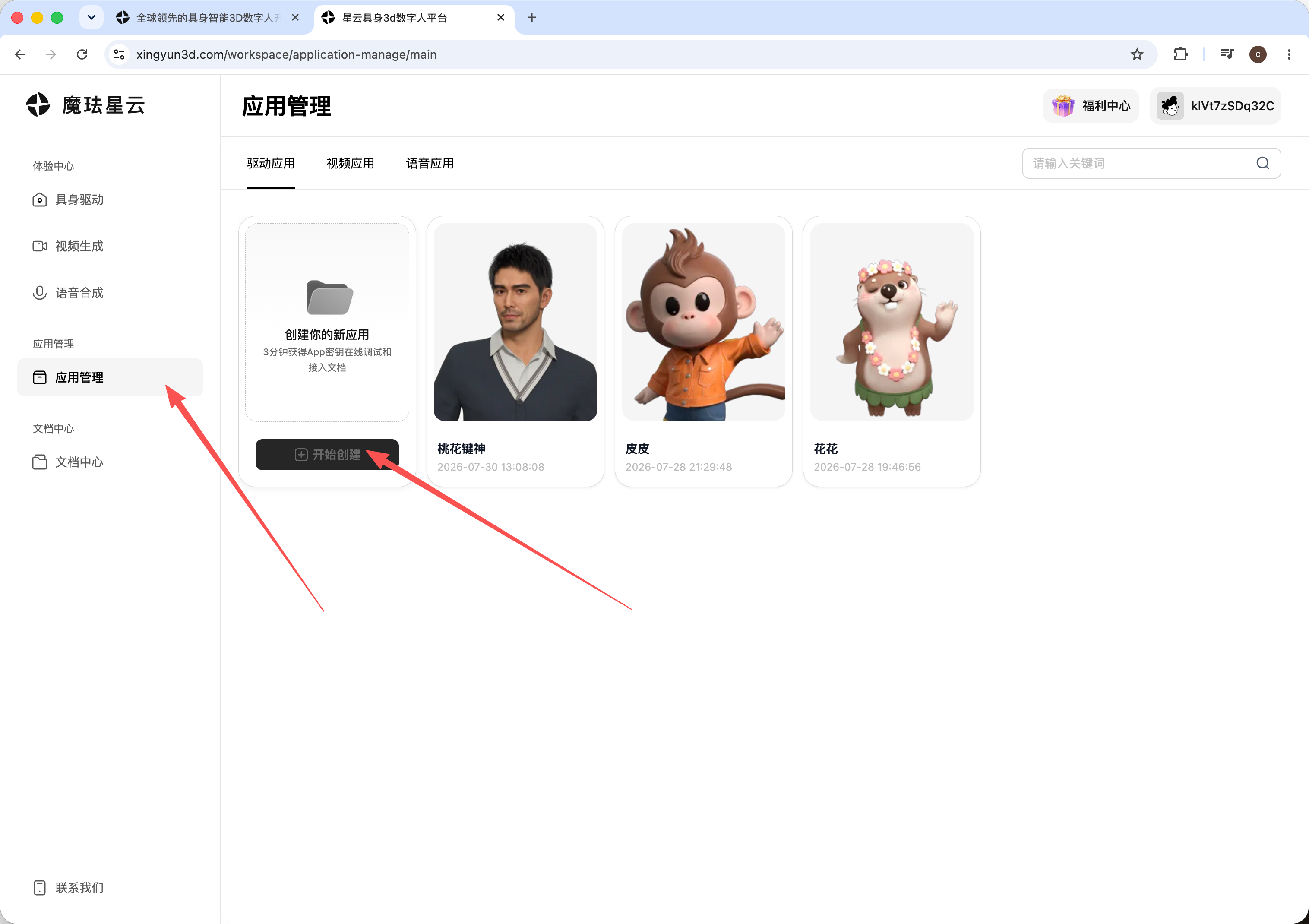This screenshot has width=1309, height=924.
Task: Click the 桃花键神 app name
Action: 461,449
